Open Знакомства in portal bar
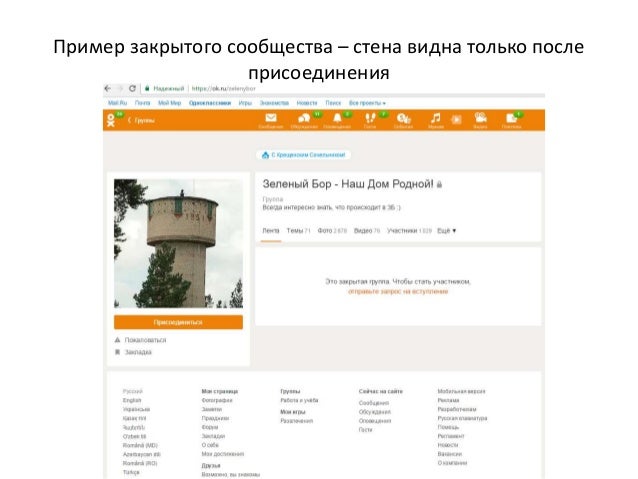Image resolution: width=638 pixels, height=479 pixels. tap(274, 103)
